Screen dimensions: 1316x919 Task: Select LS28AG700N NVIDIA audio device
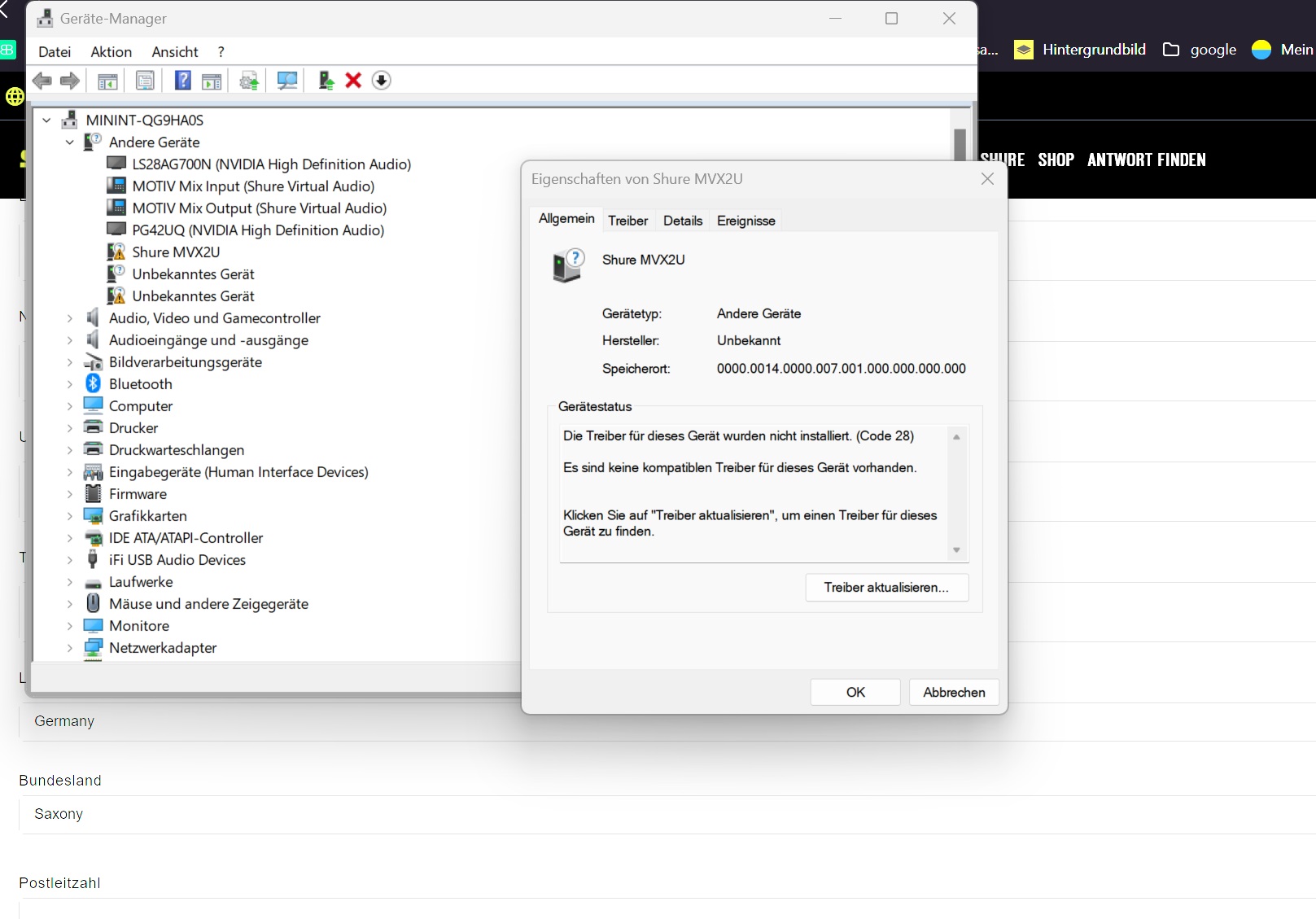[272, 164]
